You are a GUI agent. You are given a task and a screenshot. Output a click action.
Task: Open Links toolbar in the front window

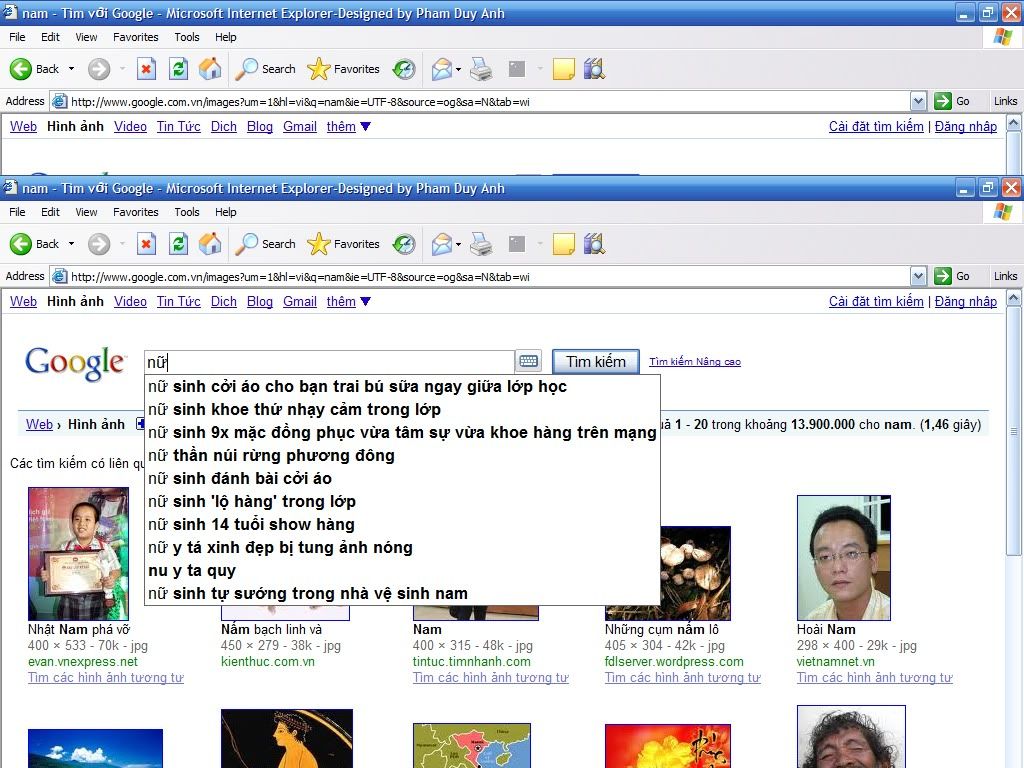click(x=1005, y=276)
